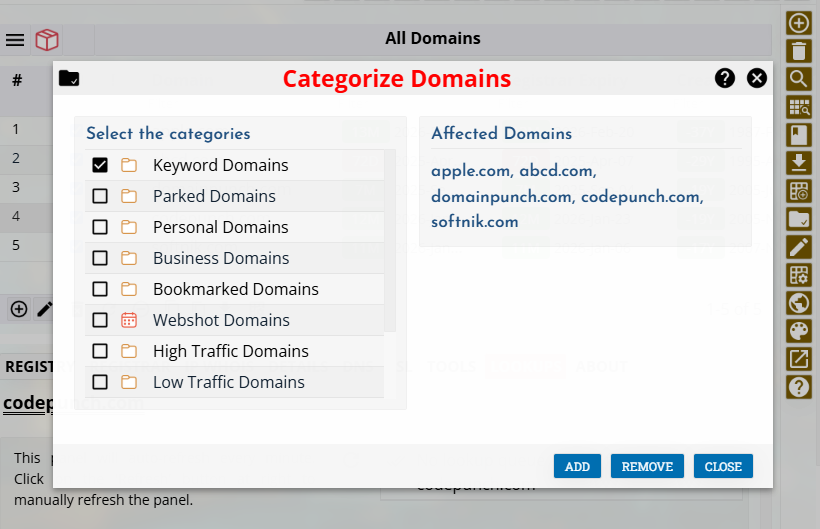Image resolution: width=820 pixels, height=529 pixels.
Task: Close the Categorize Domains dialog
Action: tap(757, 78)
